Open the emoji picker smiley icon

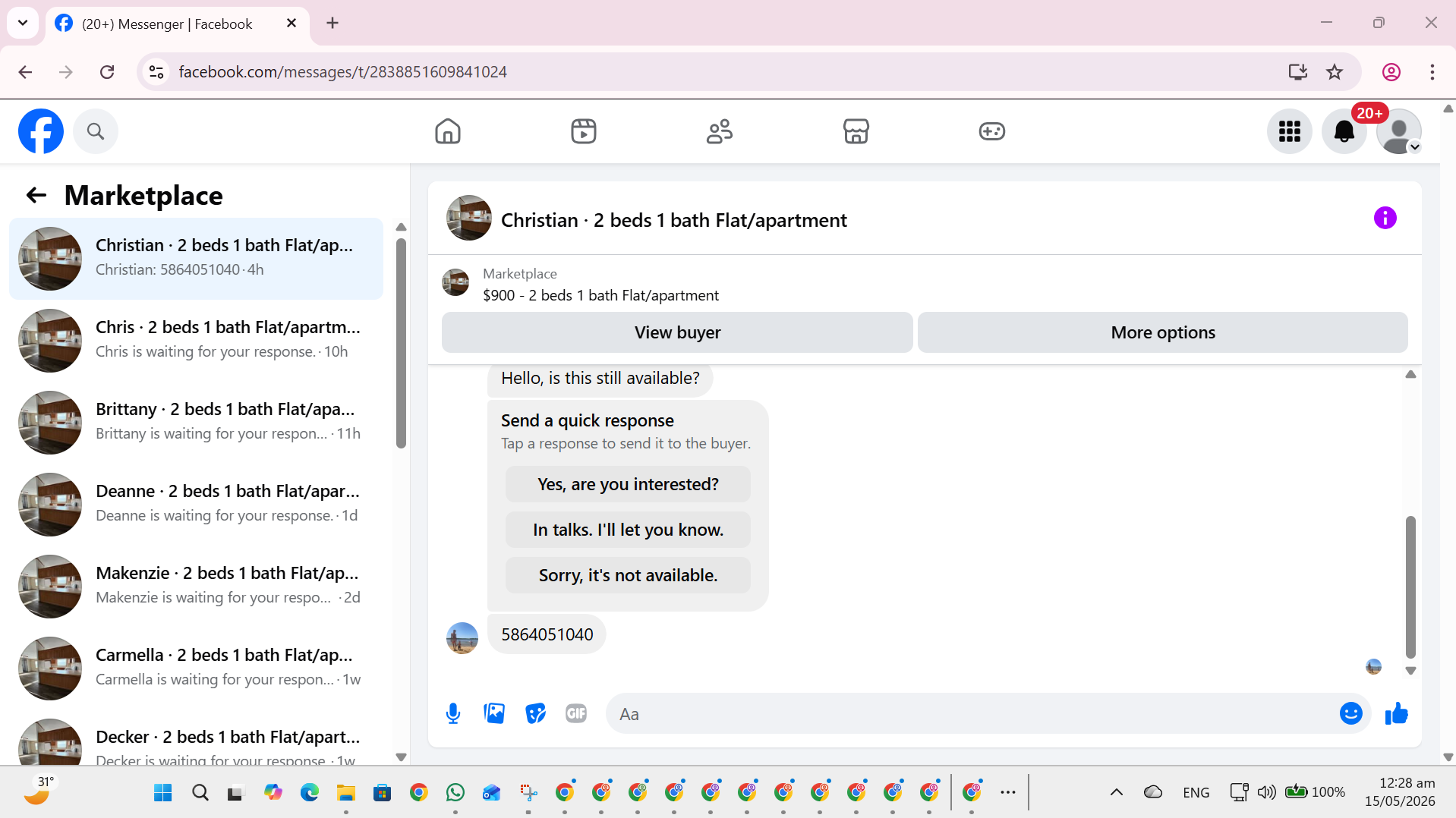[x=1351, y=713]
